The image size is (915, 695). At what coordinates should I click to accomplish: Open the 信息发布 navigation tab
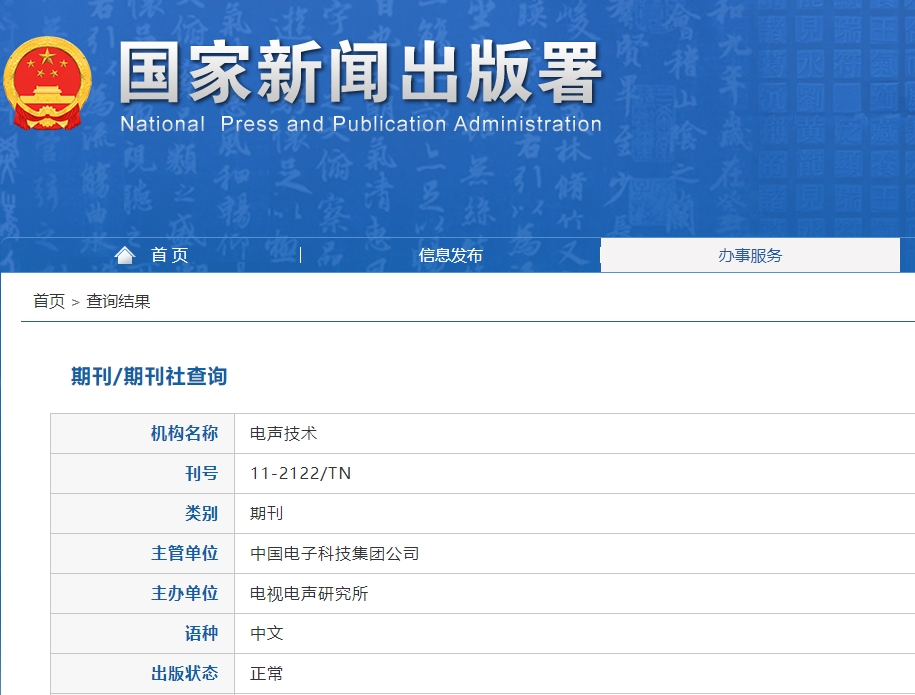click(x=450, y=255)
